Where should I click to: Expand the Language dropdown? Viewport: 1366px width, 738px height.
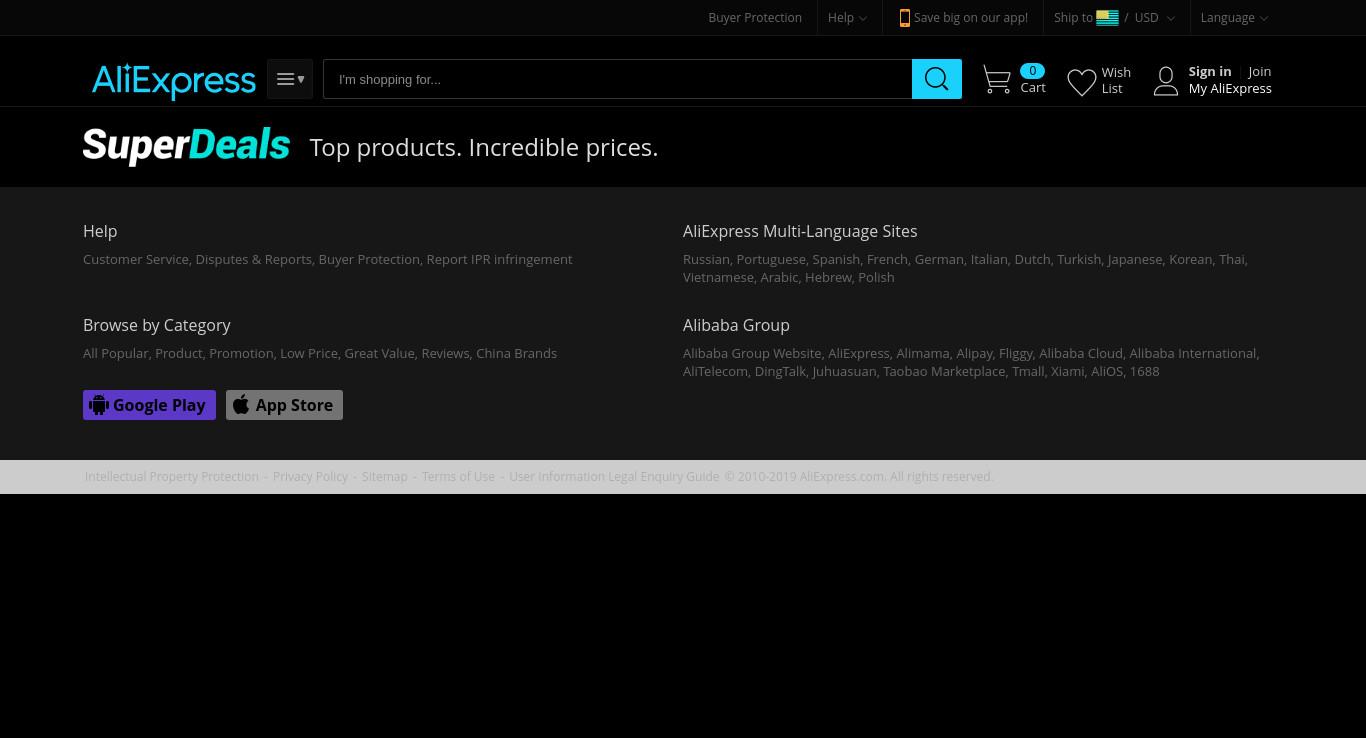(1234, 18)
